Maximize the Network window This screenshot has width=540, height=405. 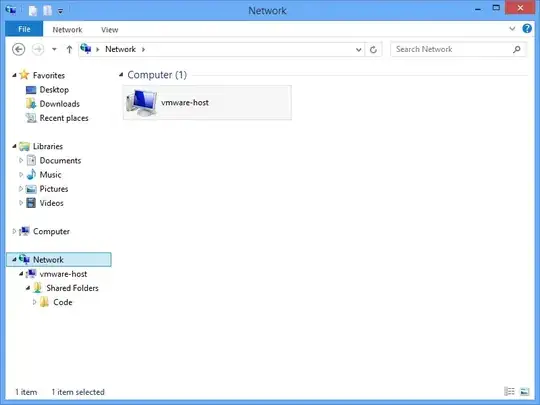pyautogui.click(x=496, y=8)
